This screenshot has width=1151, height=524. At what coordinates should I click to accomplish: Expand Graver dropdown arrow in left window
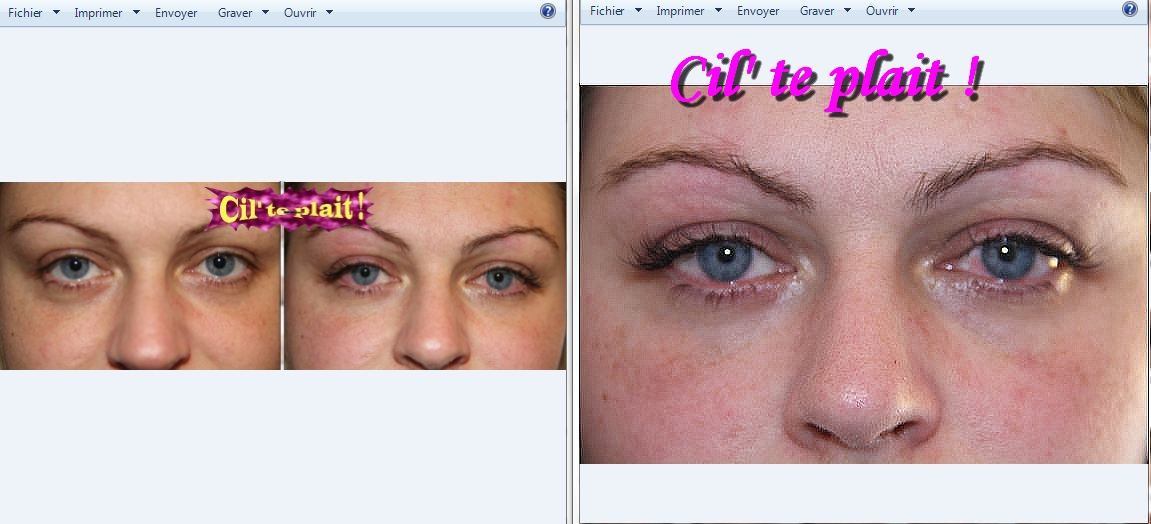click(x=265, y=13)
